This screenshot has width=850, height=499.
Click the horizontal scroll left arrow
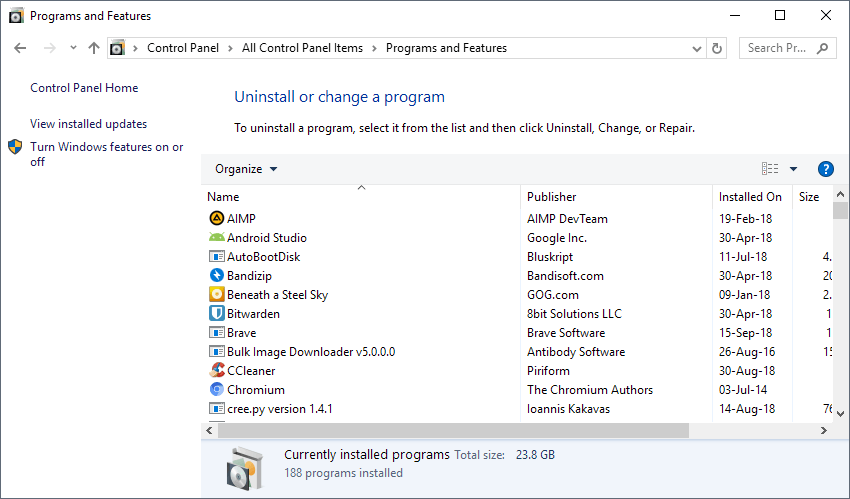coord(209,431)
